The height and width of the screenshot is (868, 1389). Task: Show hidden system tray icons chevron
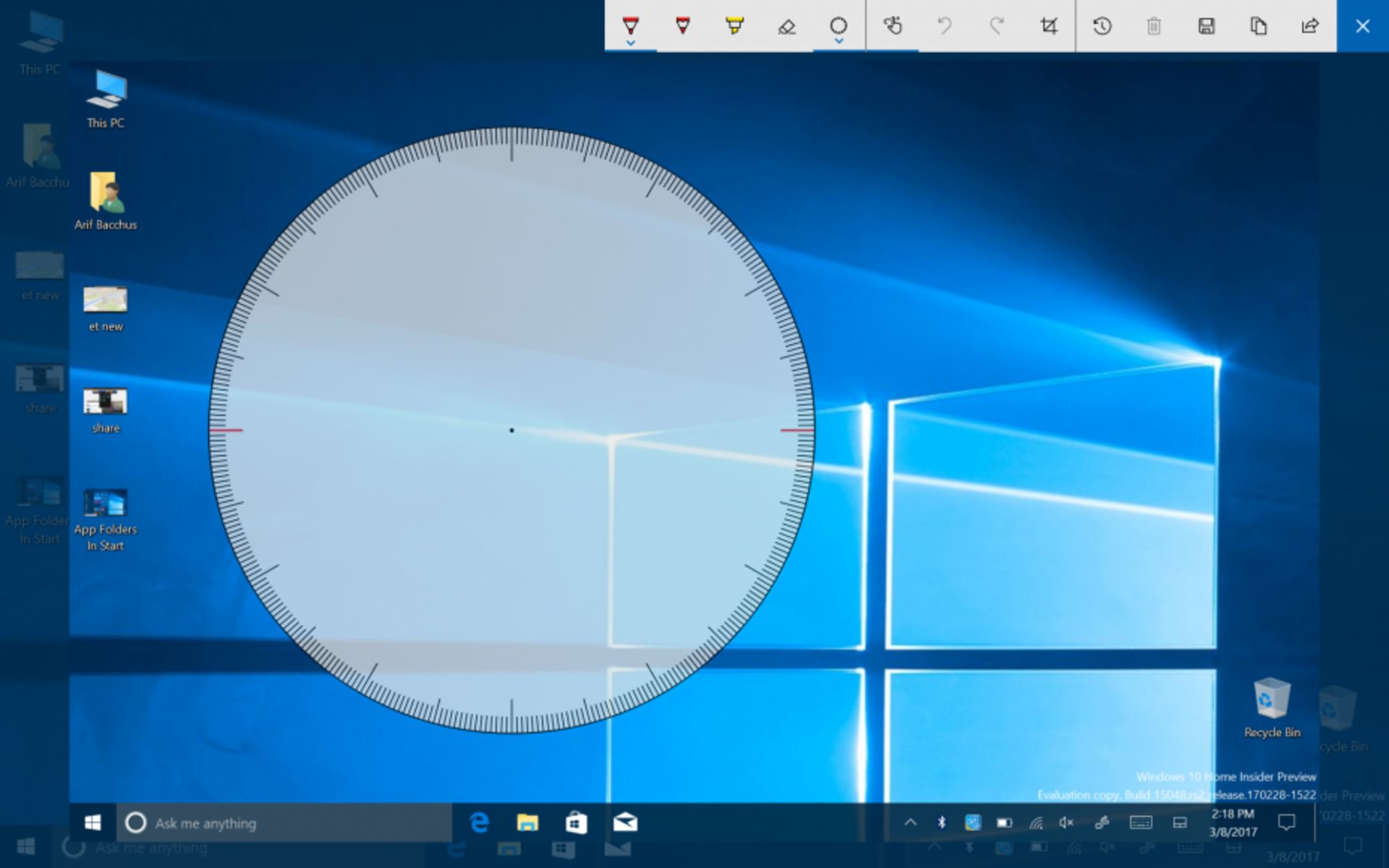(910, 822)
